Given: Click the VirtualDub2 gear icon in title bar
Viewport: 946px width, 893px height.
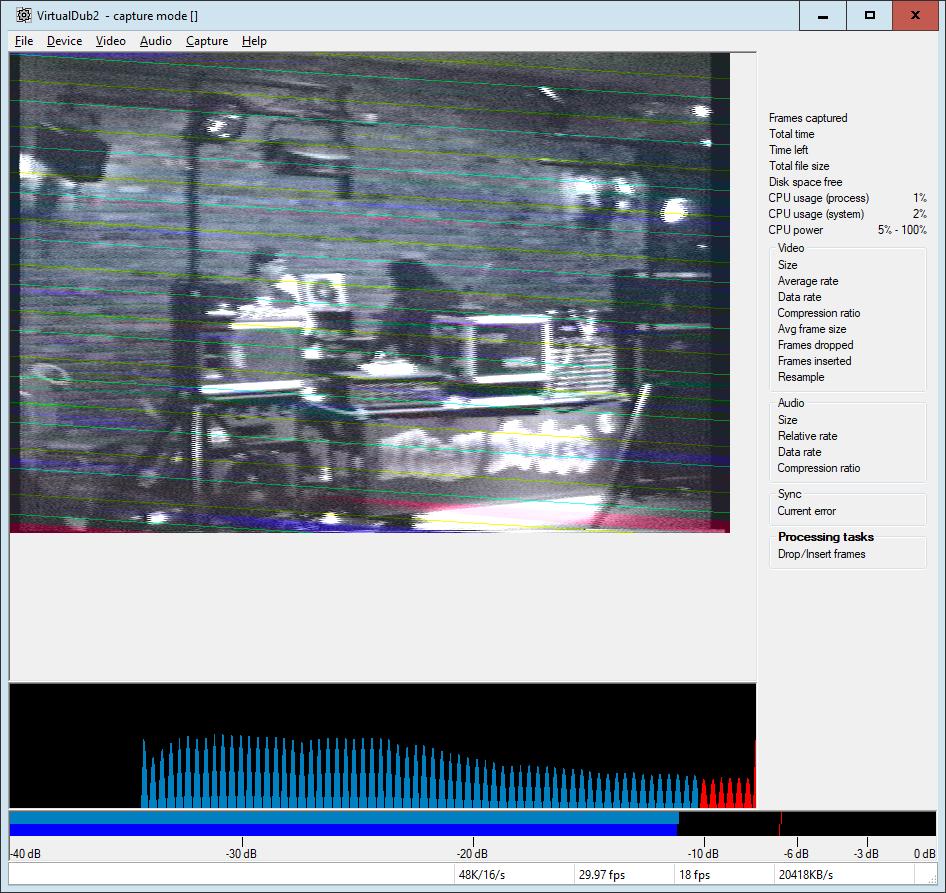Looking at the screenshot, I should [24, 15].
